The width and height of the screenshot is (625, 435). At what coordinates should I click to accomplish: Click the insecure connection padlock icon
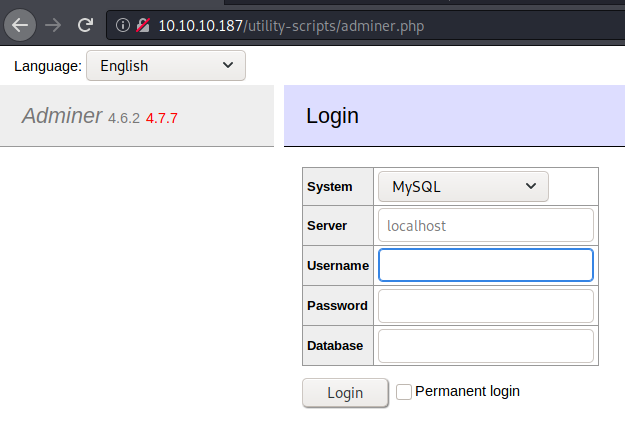pos(143,25)
